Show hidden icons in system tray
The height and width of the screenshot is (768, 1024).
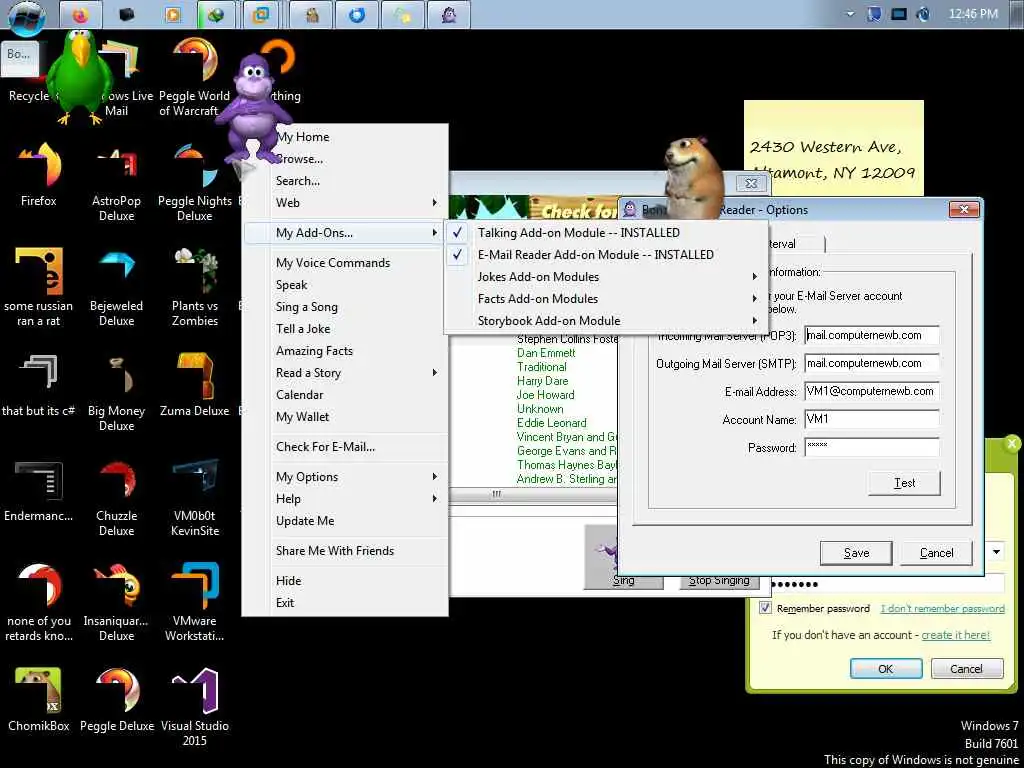coord(850,14)
